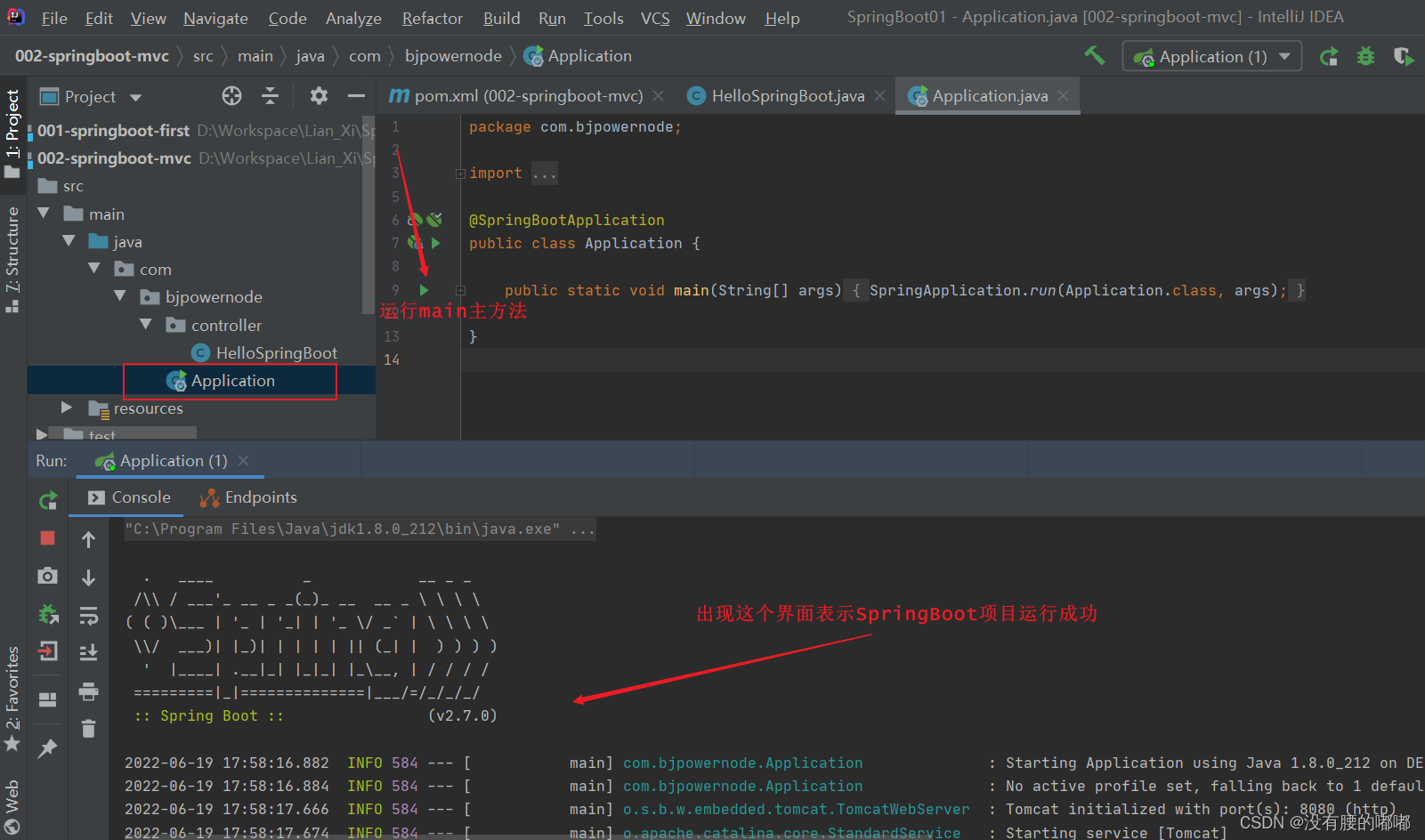This screenshot has height=840, width=1425.
Task: Open the 7: Structure tool window stripe
Action: point(12,259)
